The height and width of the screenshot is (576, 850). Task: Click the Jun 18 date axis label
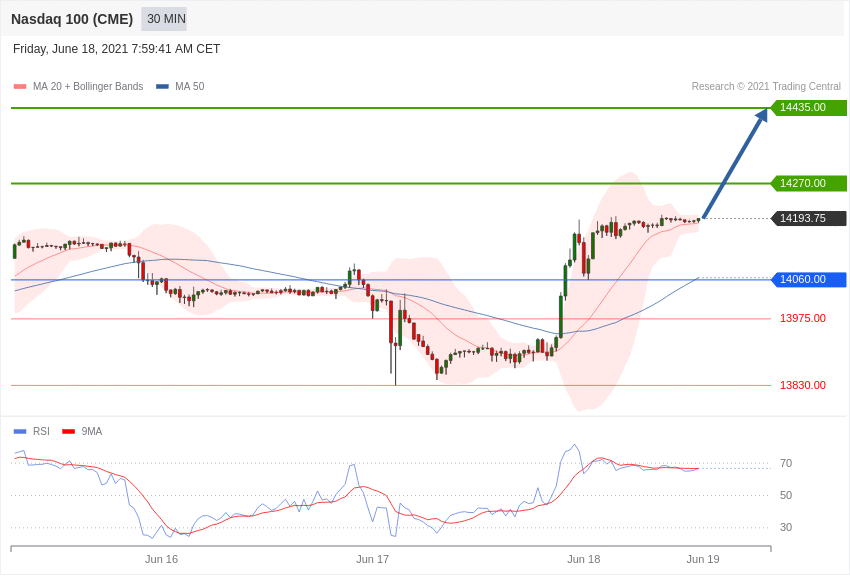coord(584,559)
